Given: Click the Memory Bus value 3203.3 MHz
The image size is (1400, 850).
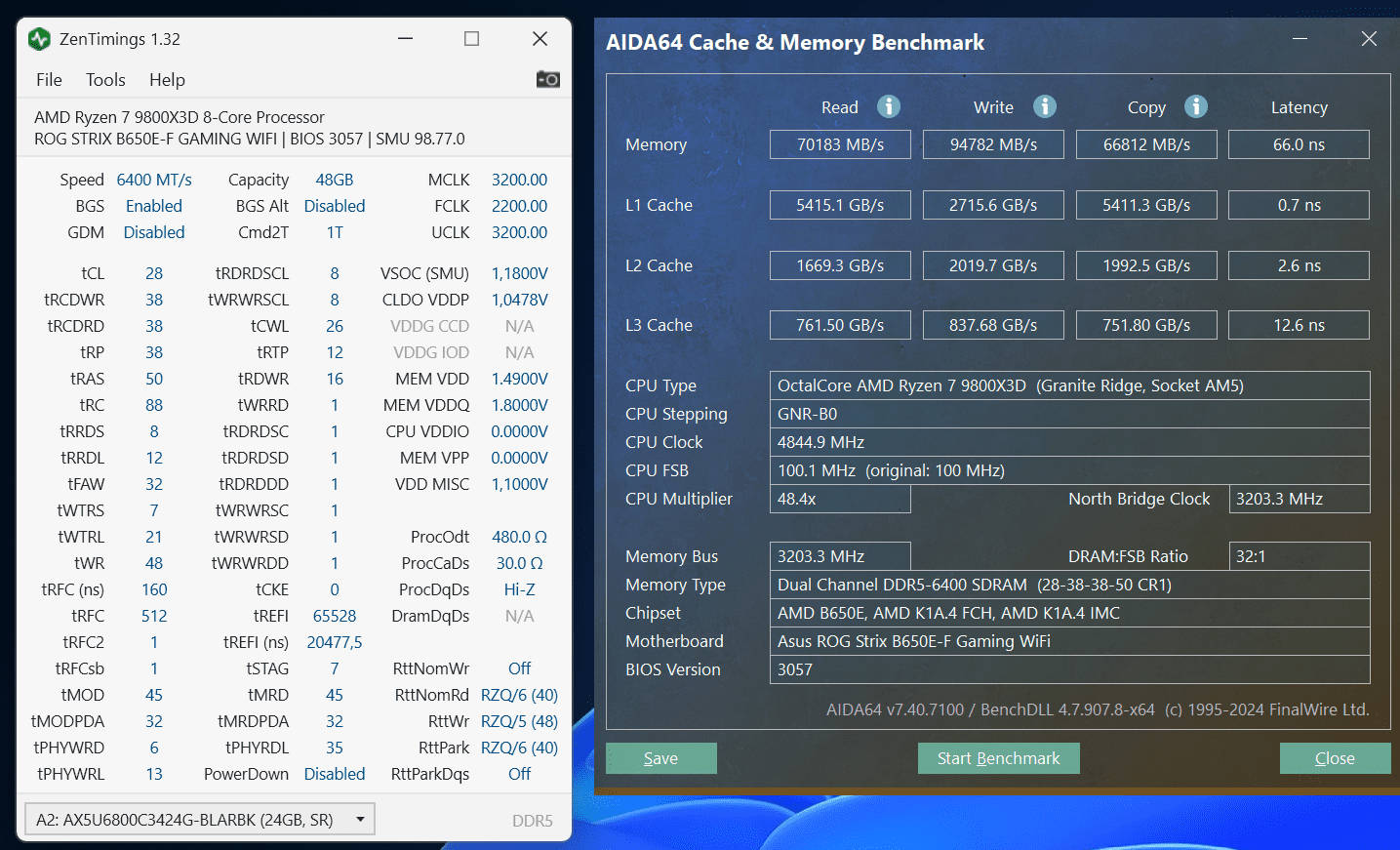Looking at the screenshot, I should coord(840,556).
